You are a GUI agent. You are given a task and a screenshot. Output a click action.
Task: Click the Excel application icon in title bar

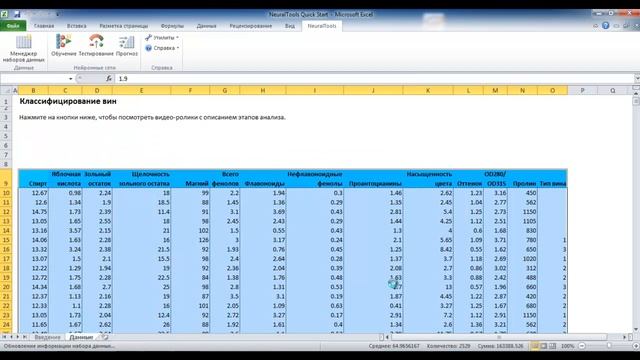(4, 14)
